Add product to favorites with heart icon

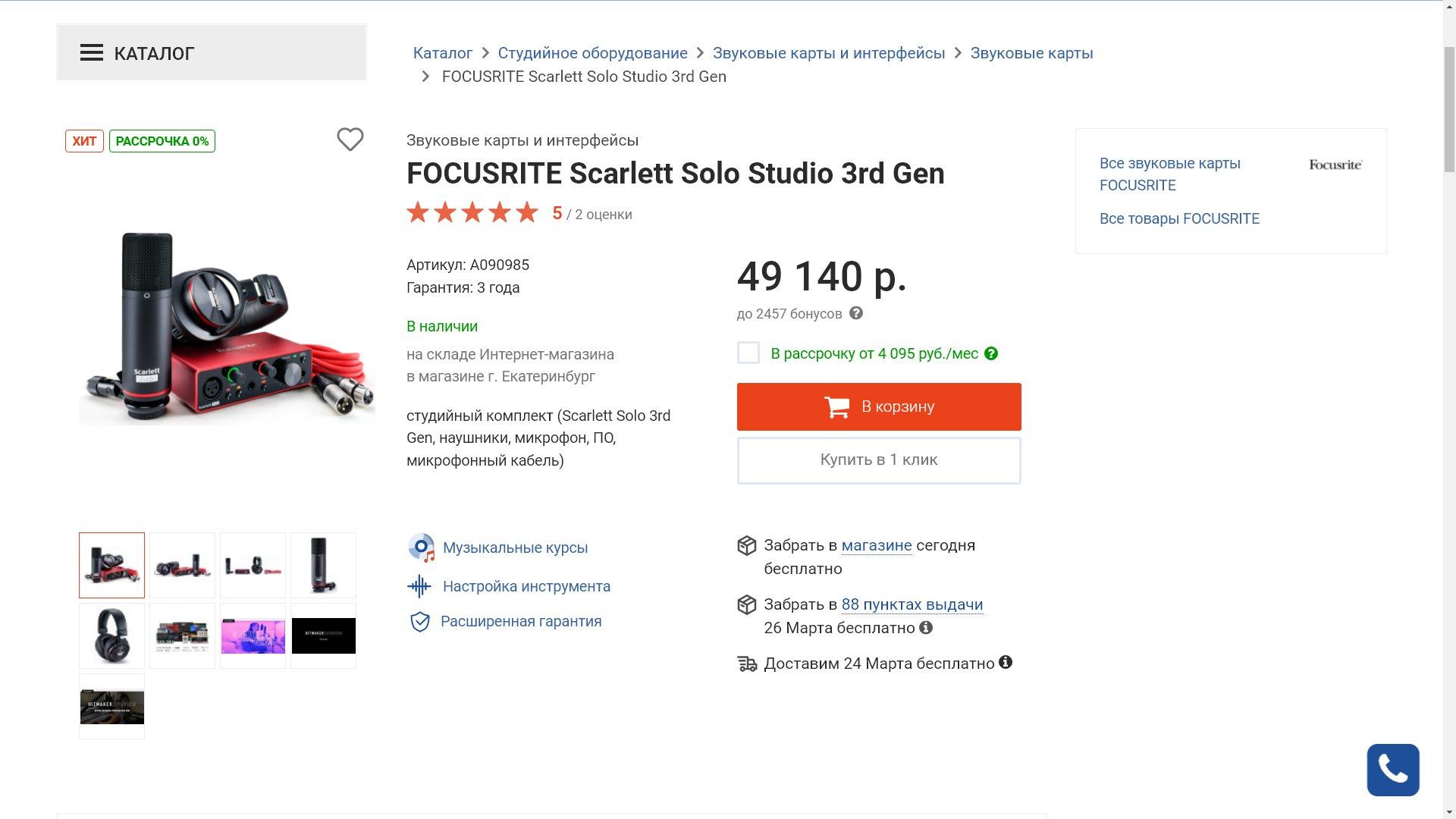click(350, 140)
